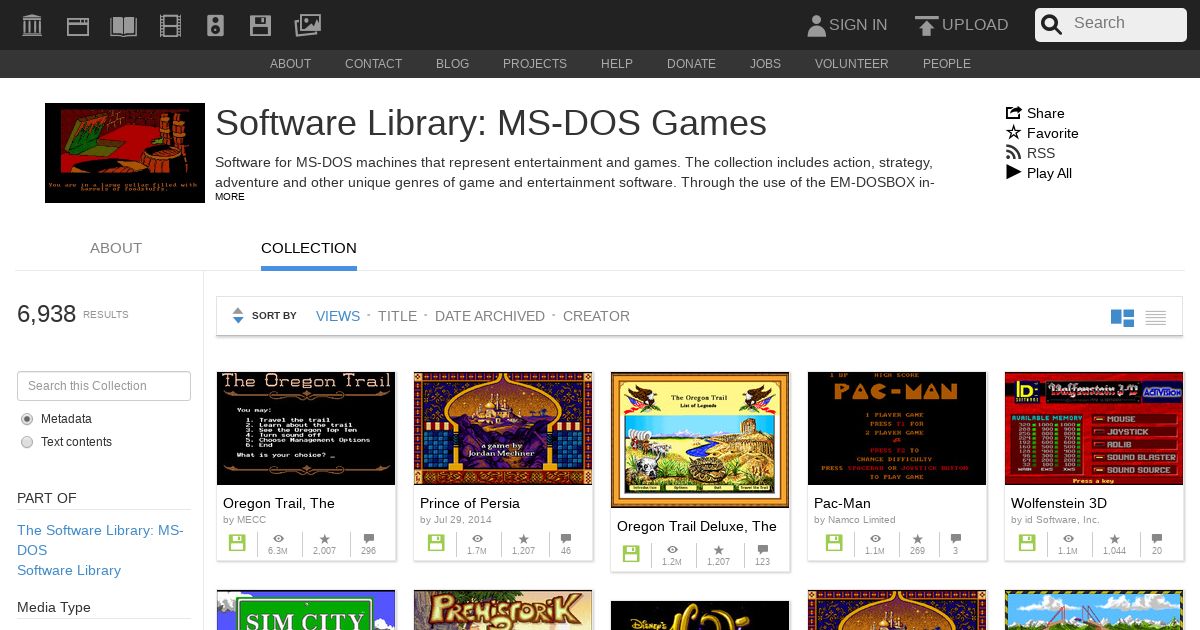
Task: Open the Oregon Trail, The thumbnail
Action: 306,429
